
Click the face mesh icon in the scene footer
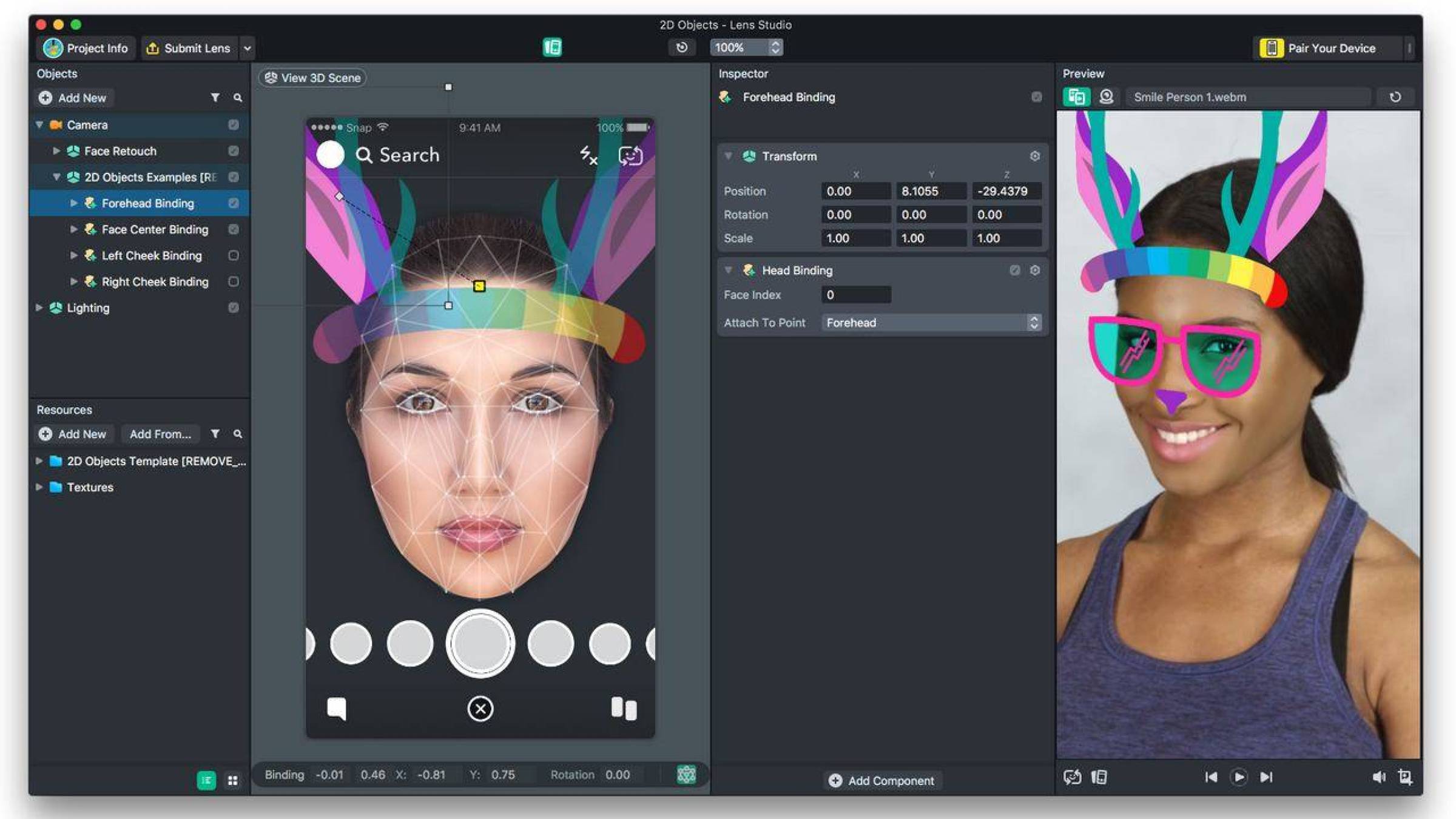coord(686,775)
